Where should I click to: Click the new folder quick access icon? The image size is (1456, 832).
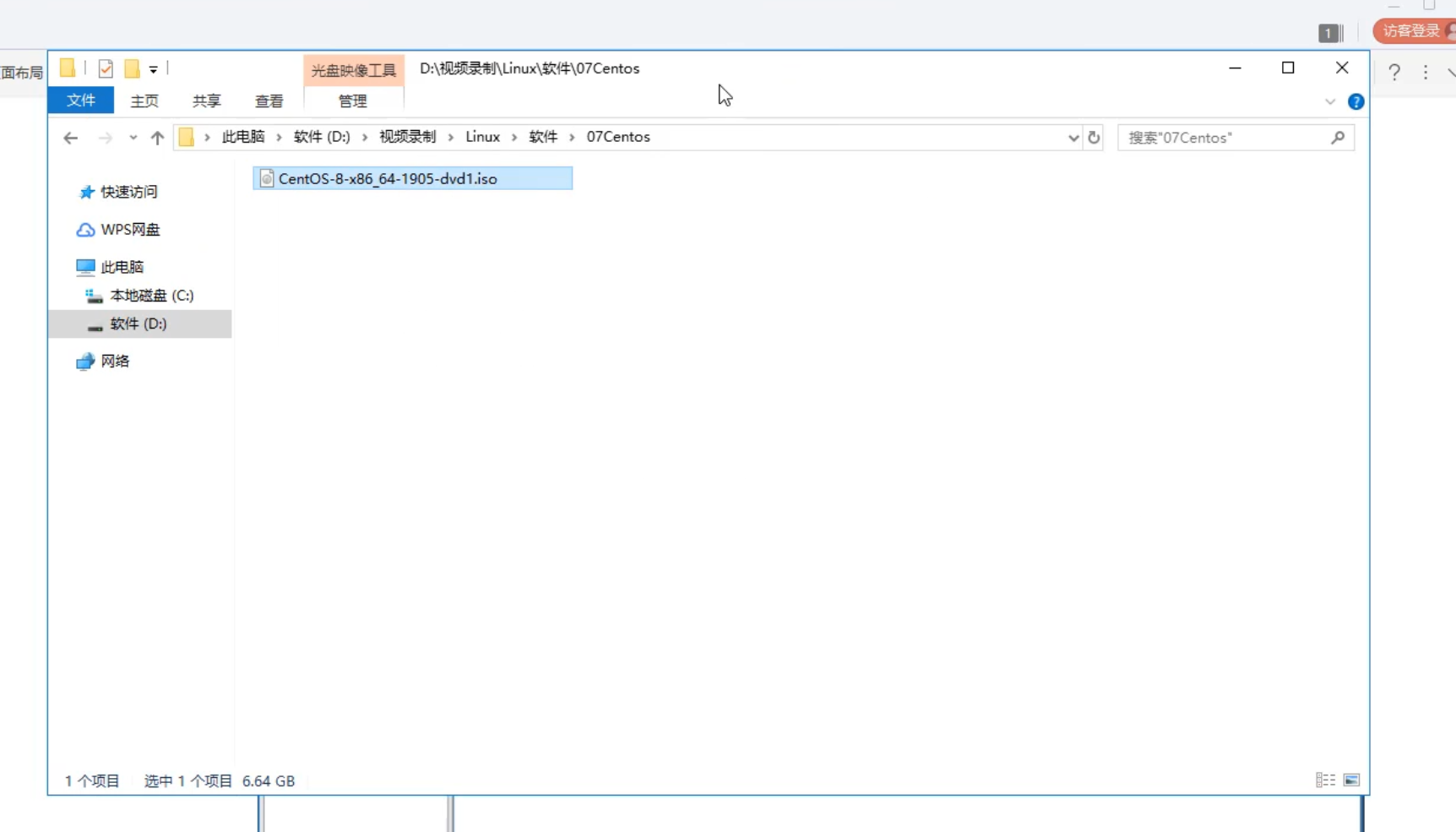tap(132, 69)
